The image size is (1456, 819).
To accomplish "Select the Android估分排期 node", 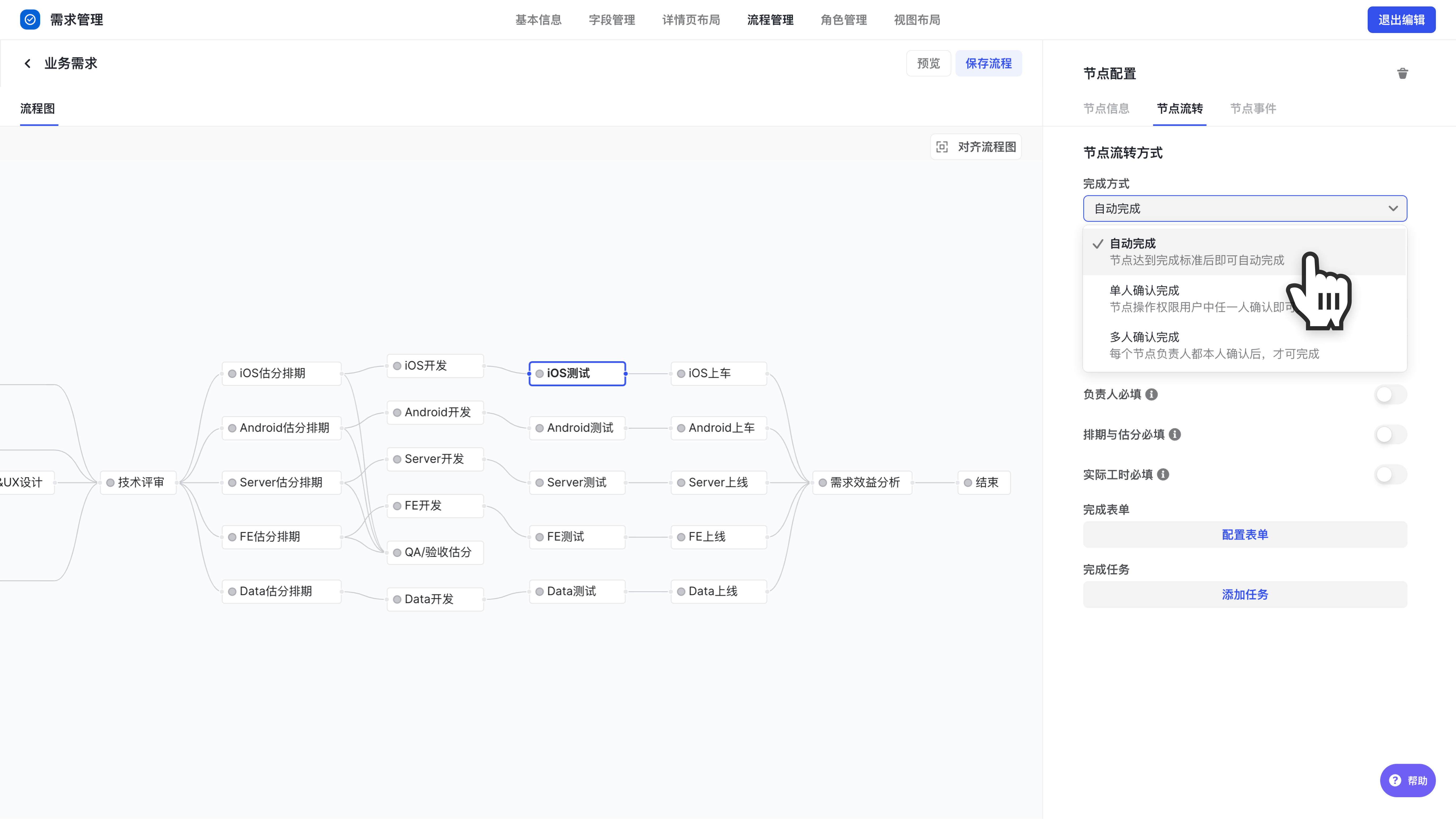I will 282,428.
